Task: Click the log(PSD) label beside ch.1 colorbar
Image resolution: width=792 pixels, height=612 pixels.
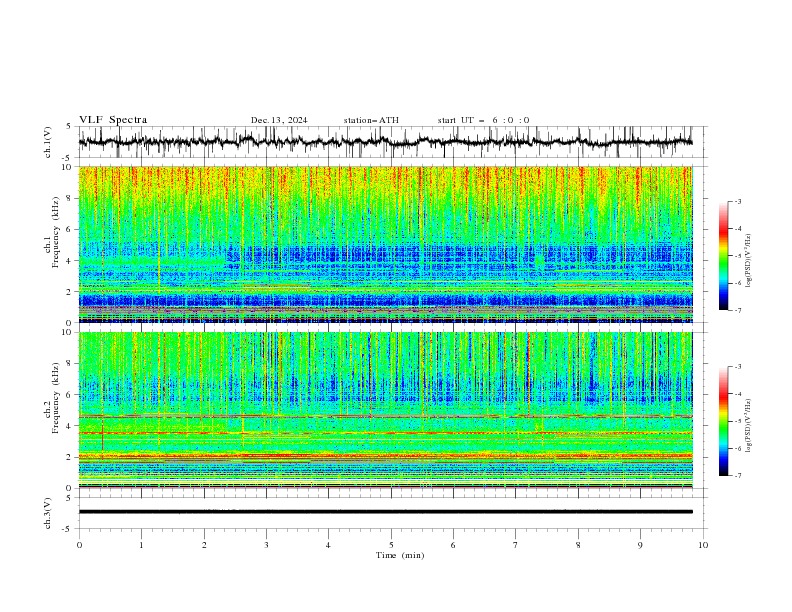Action: 749,261
